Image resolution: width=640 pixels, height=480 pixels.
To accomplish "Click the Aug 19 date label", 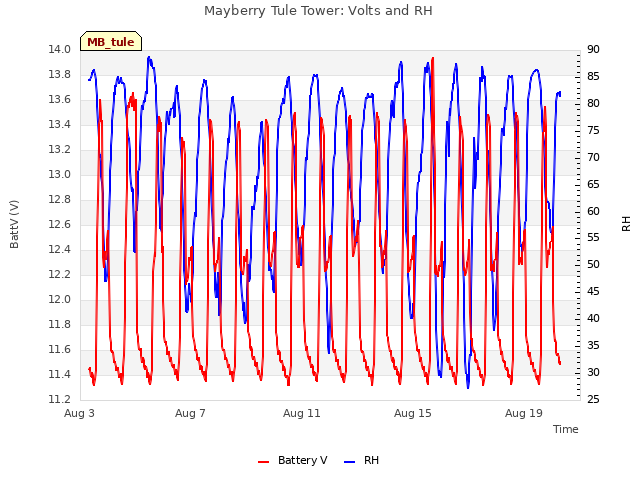I will 524,413.
